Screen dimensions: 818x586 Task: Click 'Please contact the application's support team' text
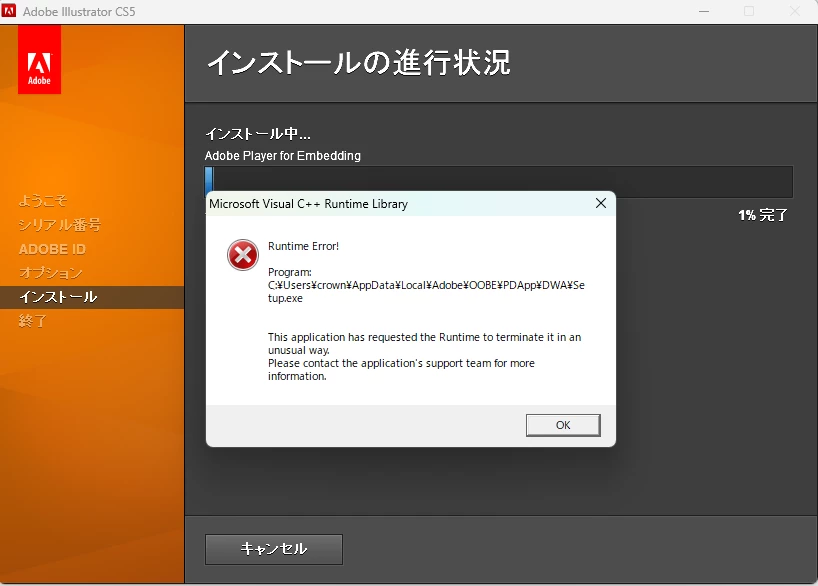(x=401, y=369)
